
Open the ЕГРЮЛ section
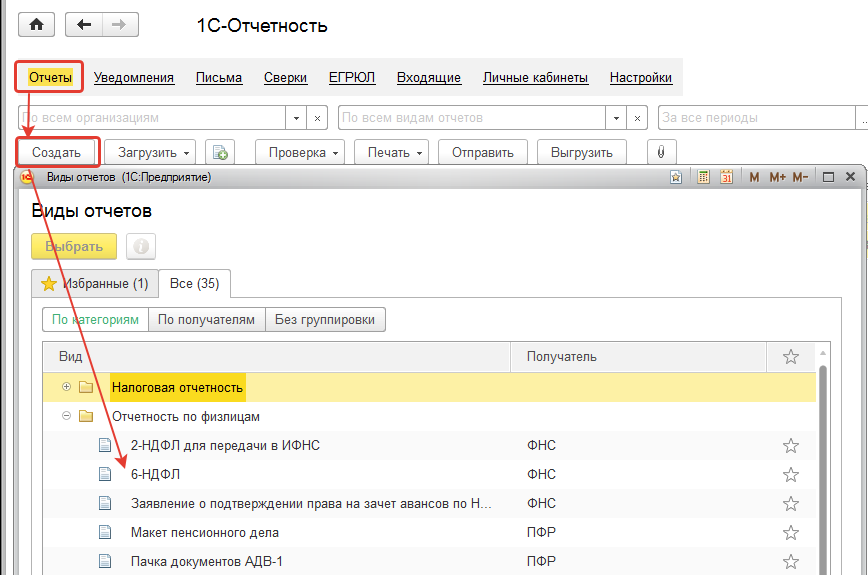click(x=352, y=77)
